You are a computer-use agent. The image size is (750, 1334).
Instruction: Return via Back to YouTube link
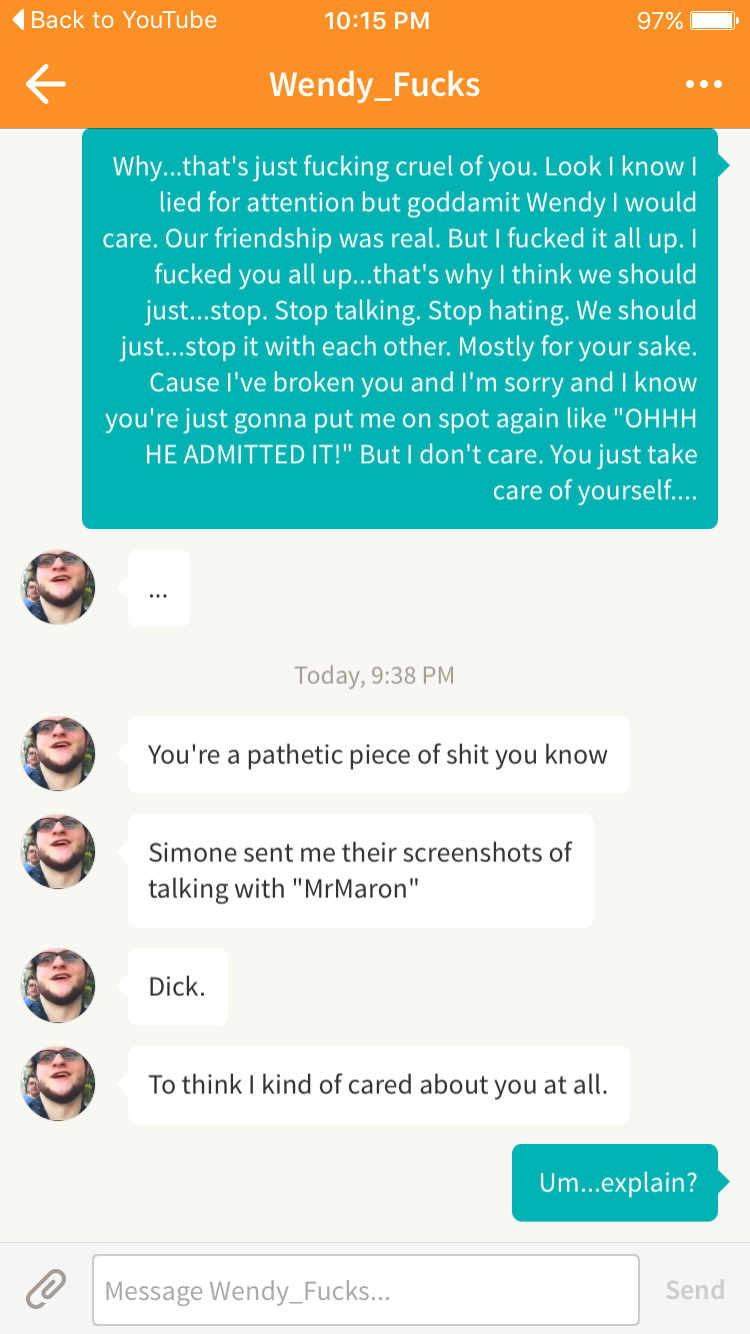coord(113,20)
